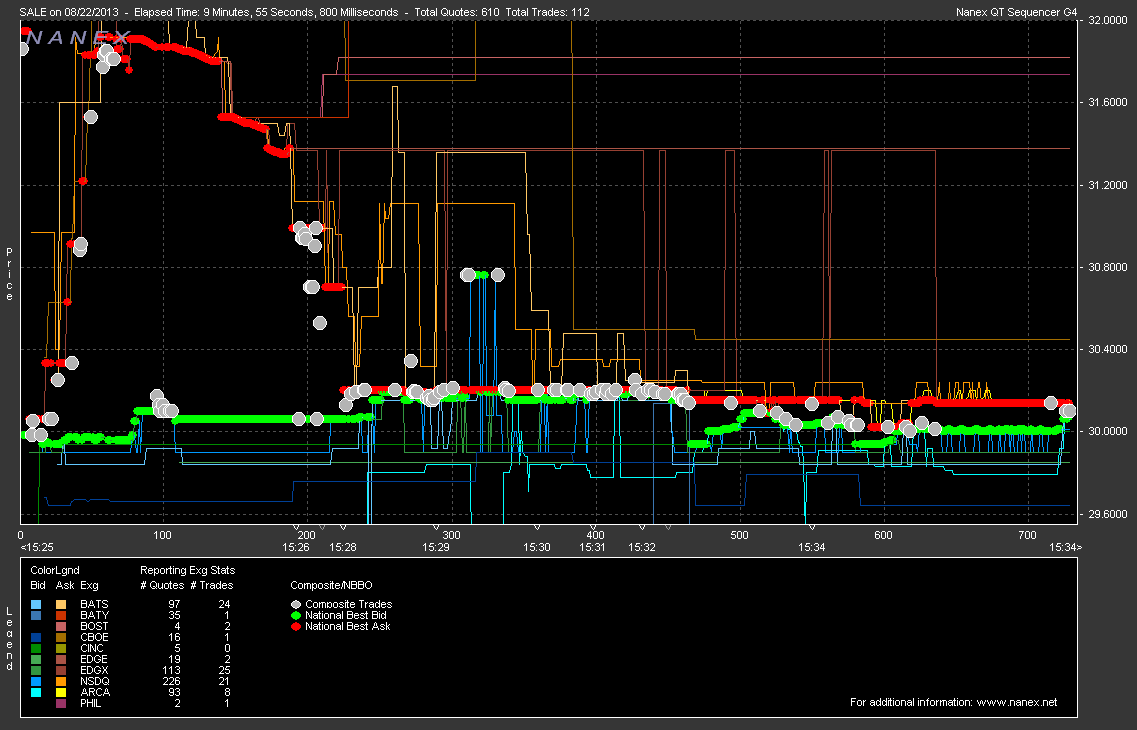
Task: Click the 500 x-axis tick label
Action: click(739, 535)
